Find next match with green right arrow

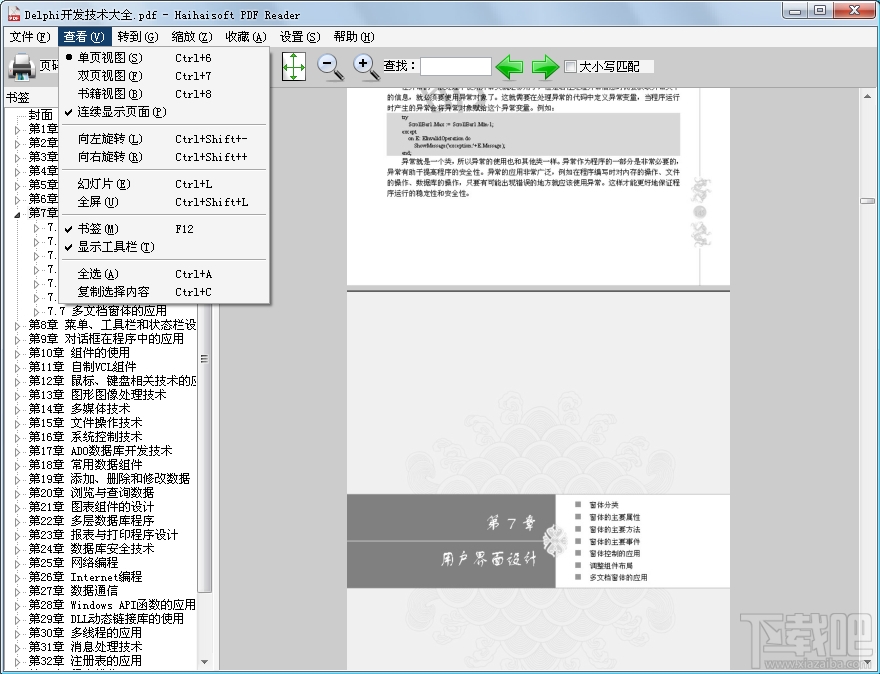pos(545,66)
